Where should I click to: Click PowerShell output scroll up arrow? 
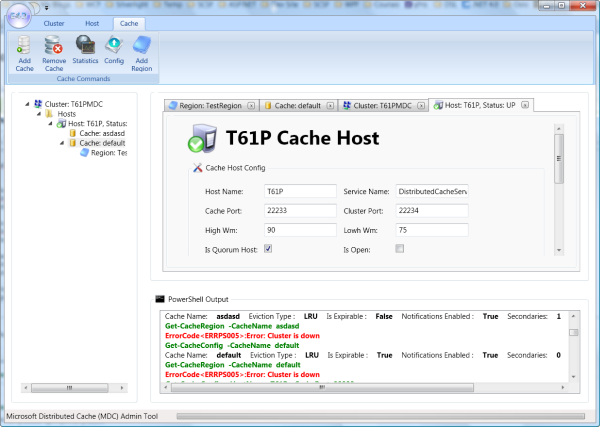click(x=573, y=316)
